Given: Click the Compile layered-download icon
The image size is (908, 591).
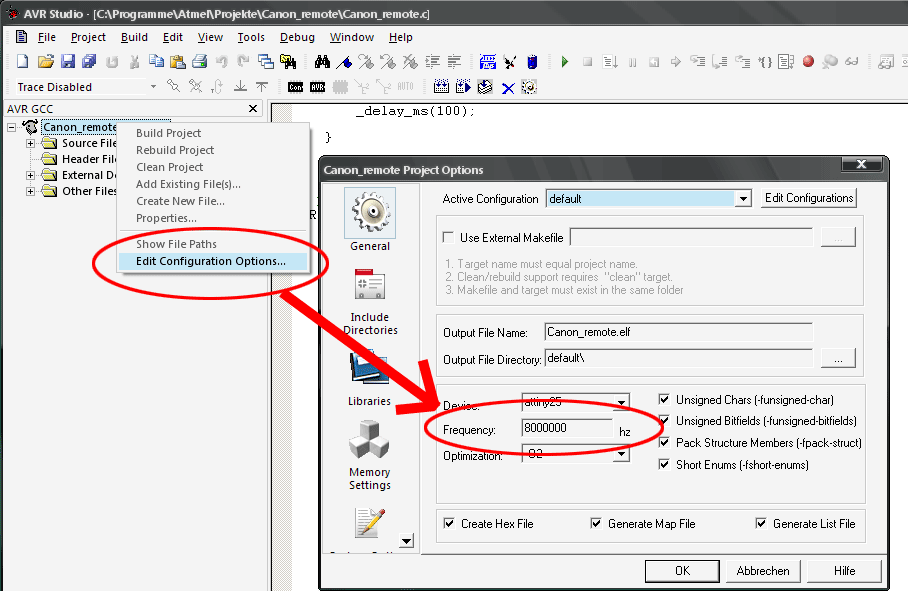Looking at the screenshot, I should [x=485, y=87].
